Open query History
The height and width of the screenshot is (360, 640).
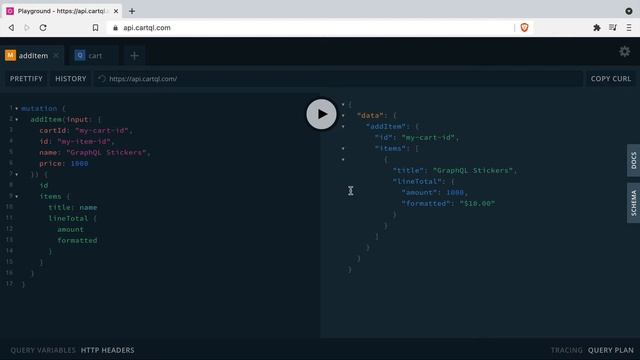click(x=71, y=79)
